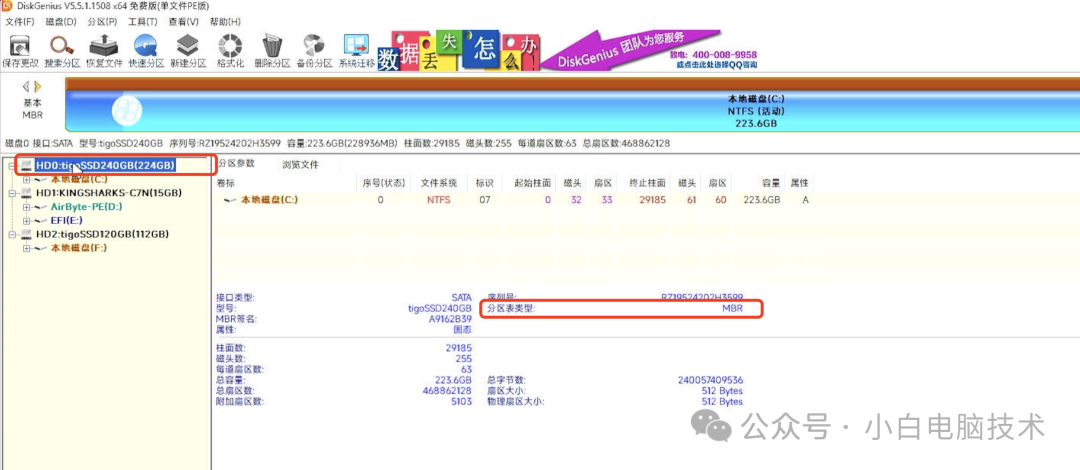
Task: Click the 文件系统 column header
Action: pos(439,183)
